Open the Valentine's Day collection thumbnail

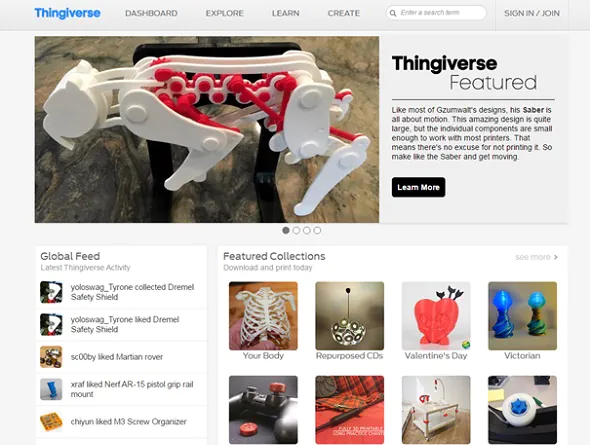[436, 316]
